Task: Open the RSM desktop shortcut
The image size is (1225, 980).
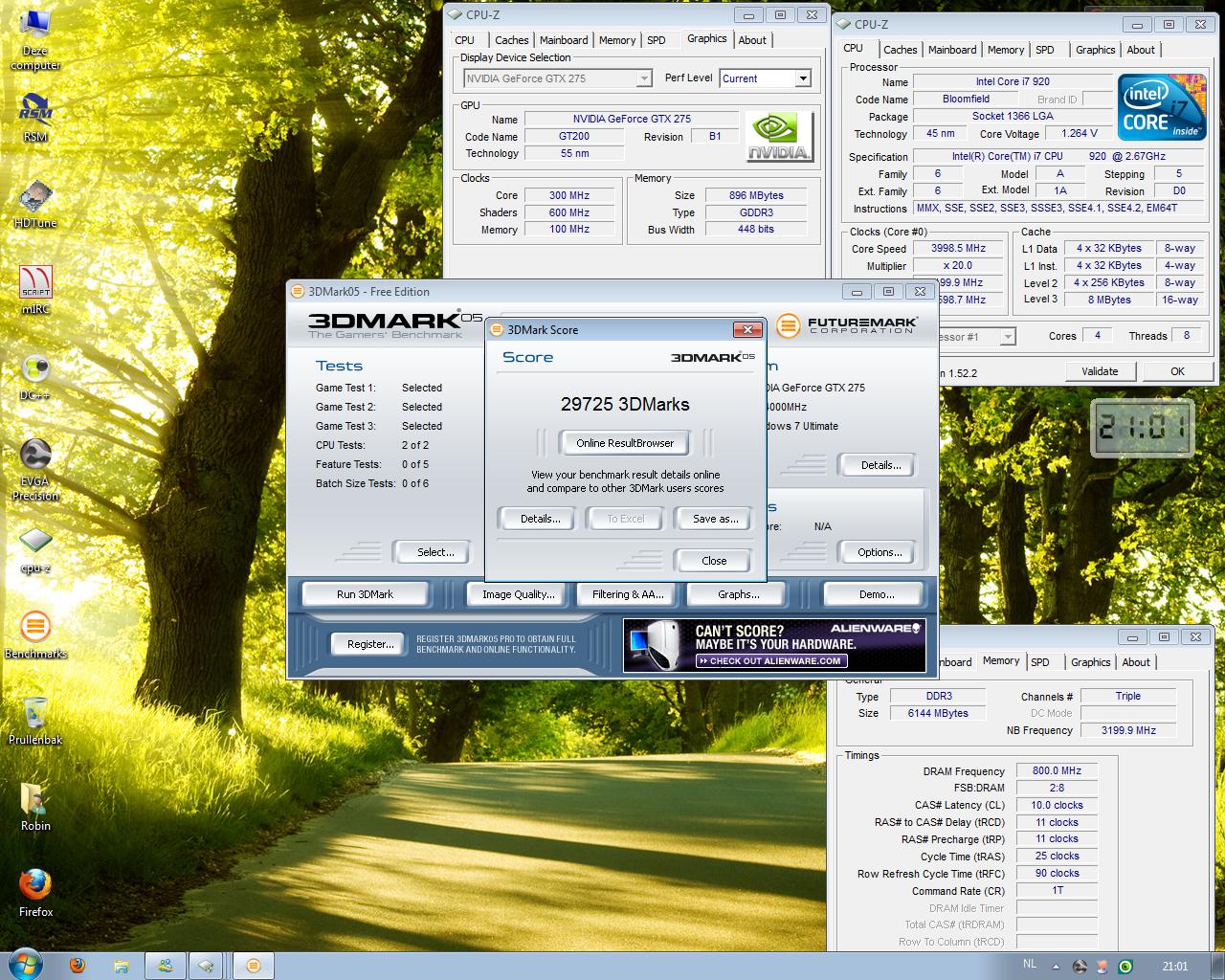Action: pos(35,117)
